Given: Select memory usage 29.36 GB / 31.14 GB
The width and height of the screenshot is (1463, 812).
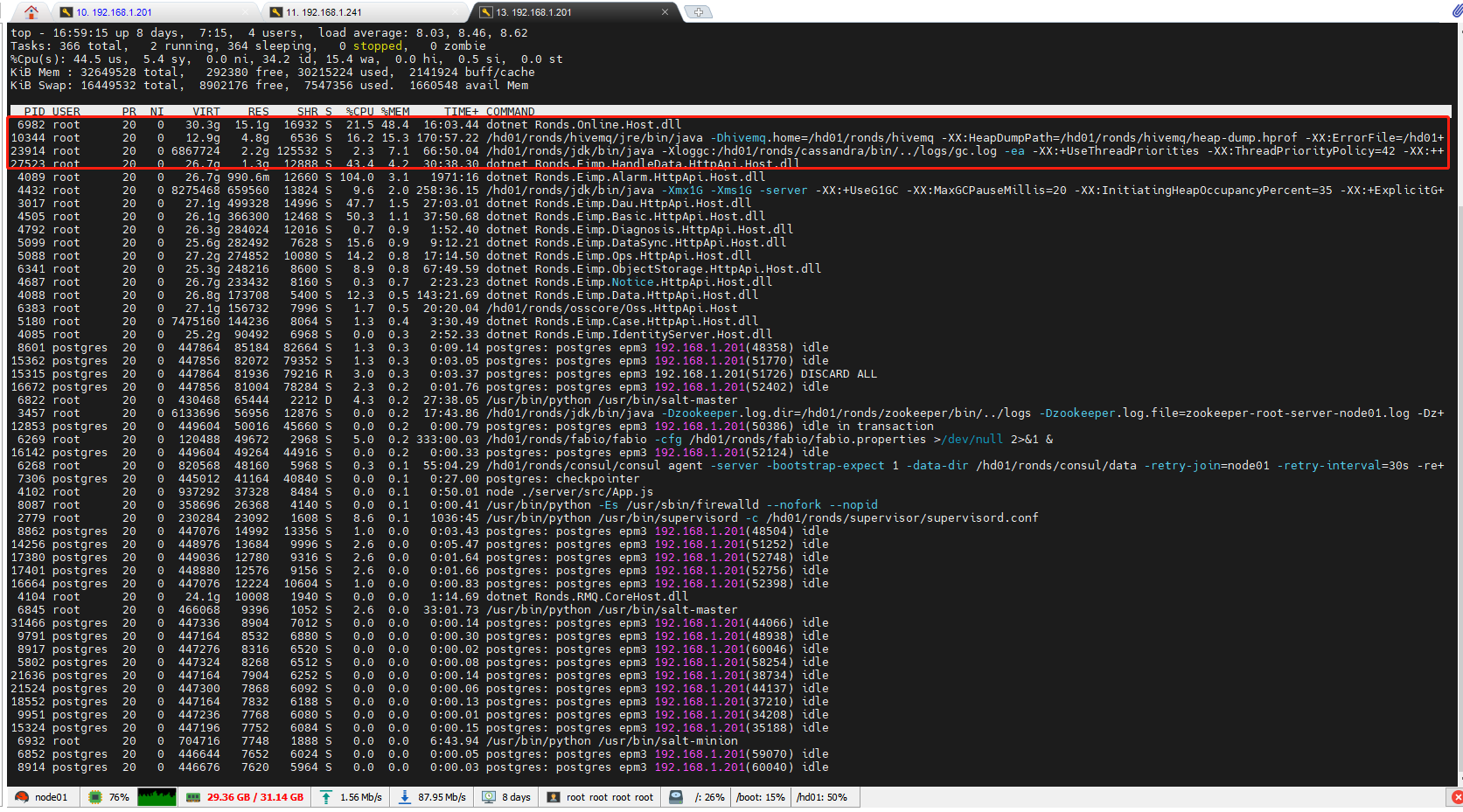Looking at the screenshot, I should pyautogui.click(x=255, y=797).
